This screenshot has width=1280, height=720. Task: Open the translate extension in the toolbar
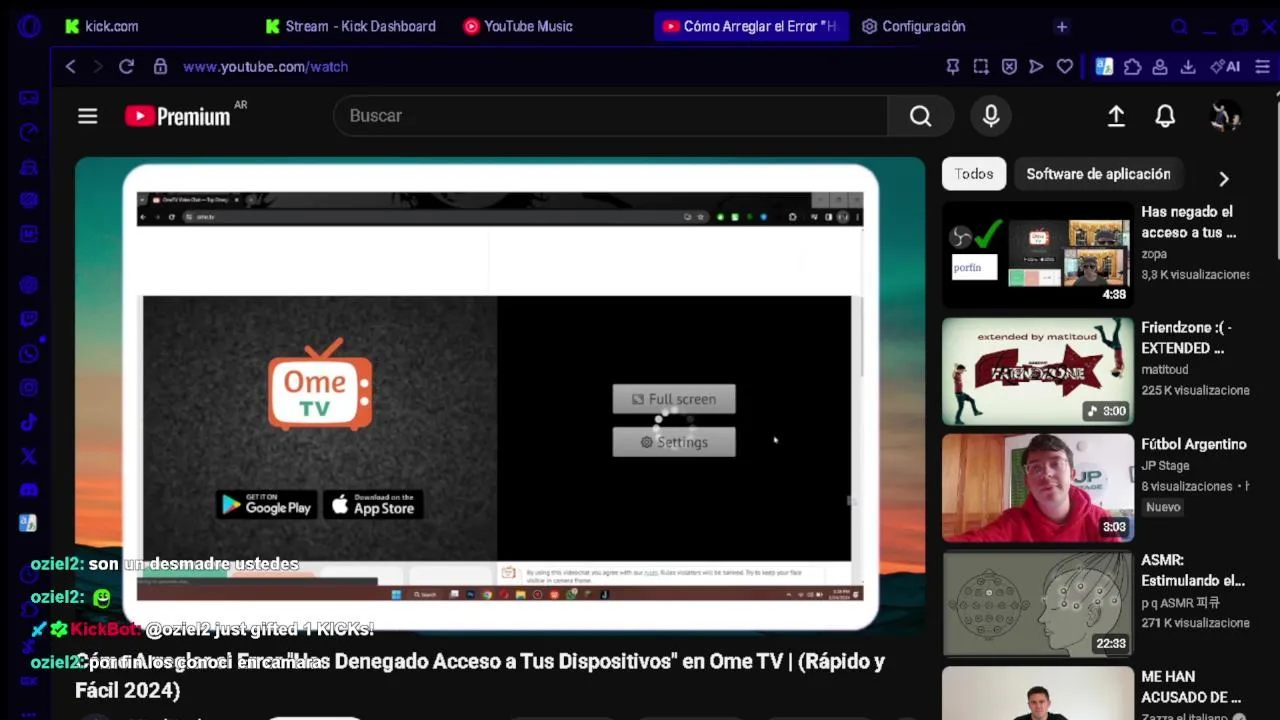pos(1104,66)
